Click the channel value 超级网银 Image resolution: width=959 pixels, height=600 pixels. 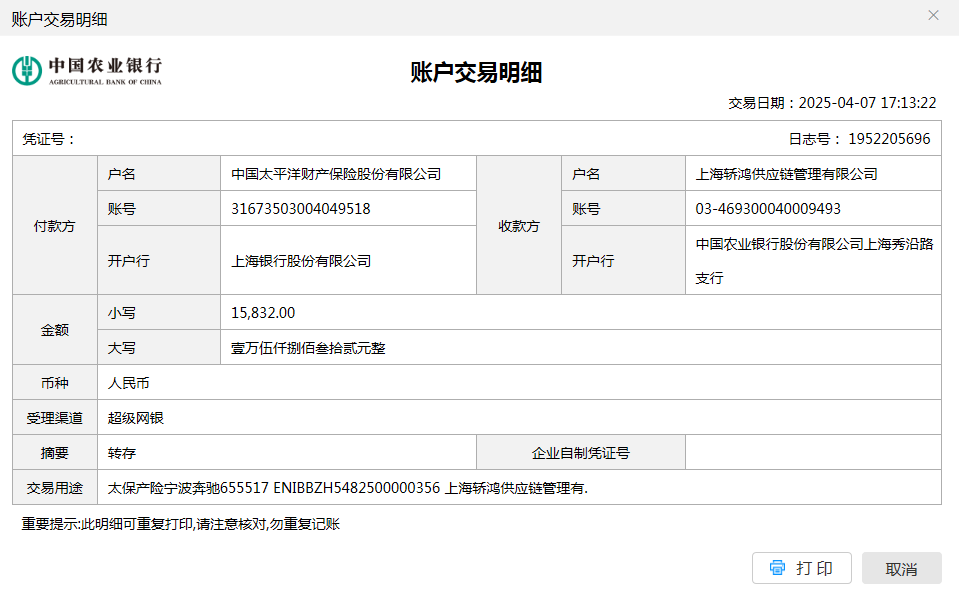[x=136, y=418]
